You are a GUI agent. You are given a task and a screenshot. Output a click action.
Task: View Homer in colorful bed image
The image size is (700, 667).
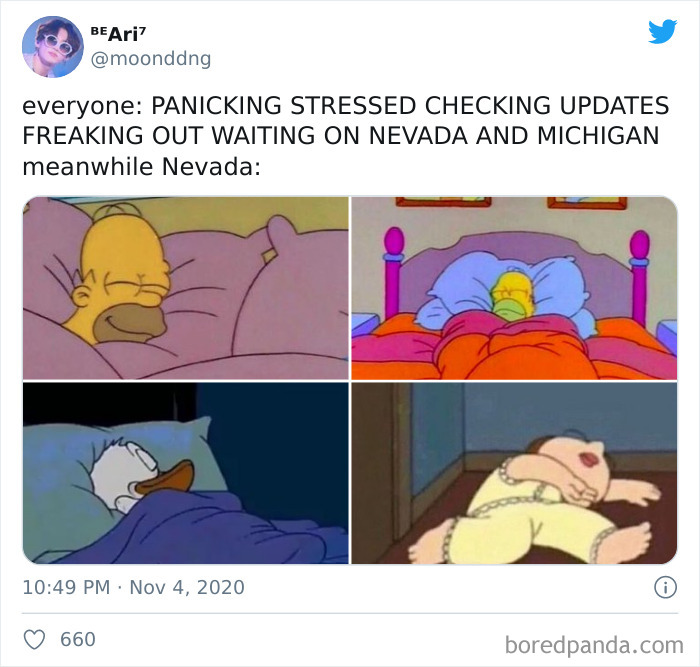[x=514, y=288]
